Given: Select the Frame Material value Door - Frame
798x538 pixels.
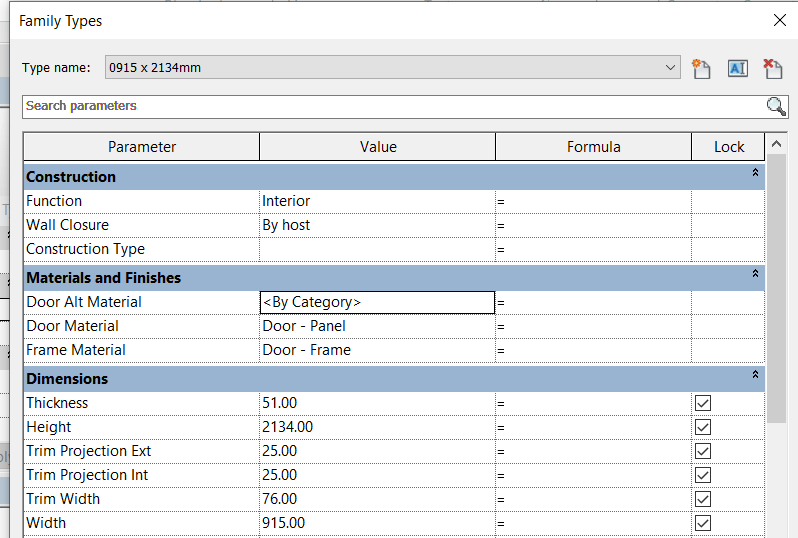Looking at the screenshot, I should 377,350.
